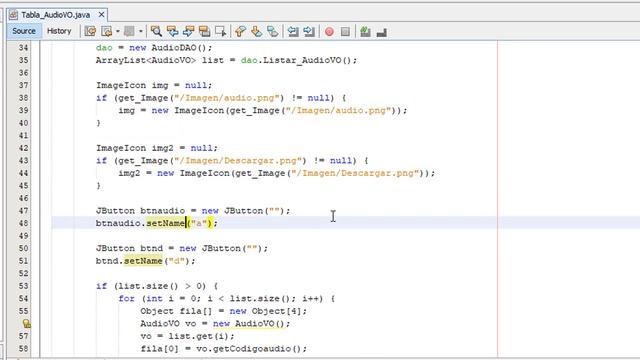Toggle rectangular selection mode
640x360 pixels.
tap(221, 31)
